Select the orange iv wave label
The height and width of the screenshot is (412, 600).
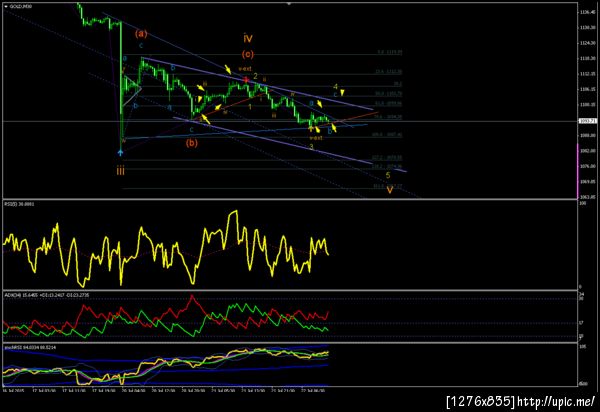[x=248, y=38]
